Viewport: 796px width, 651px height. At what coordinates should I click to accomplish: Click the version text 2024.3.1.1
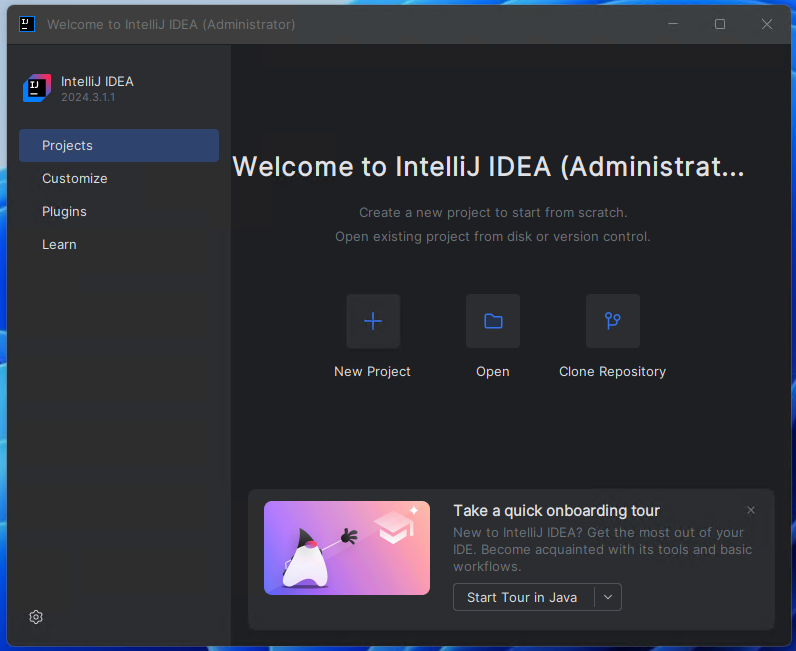(88, 97)
